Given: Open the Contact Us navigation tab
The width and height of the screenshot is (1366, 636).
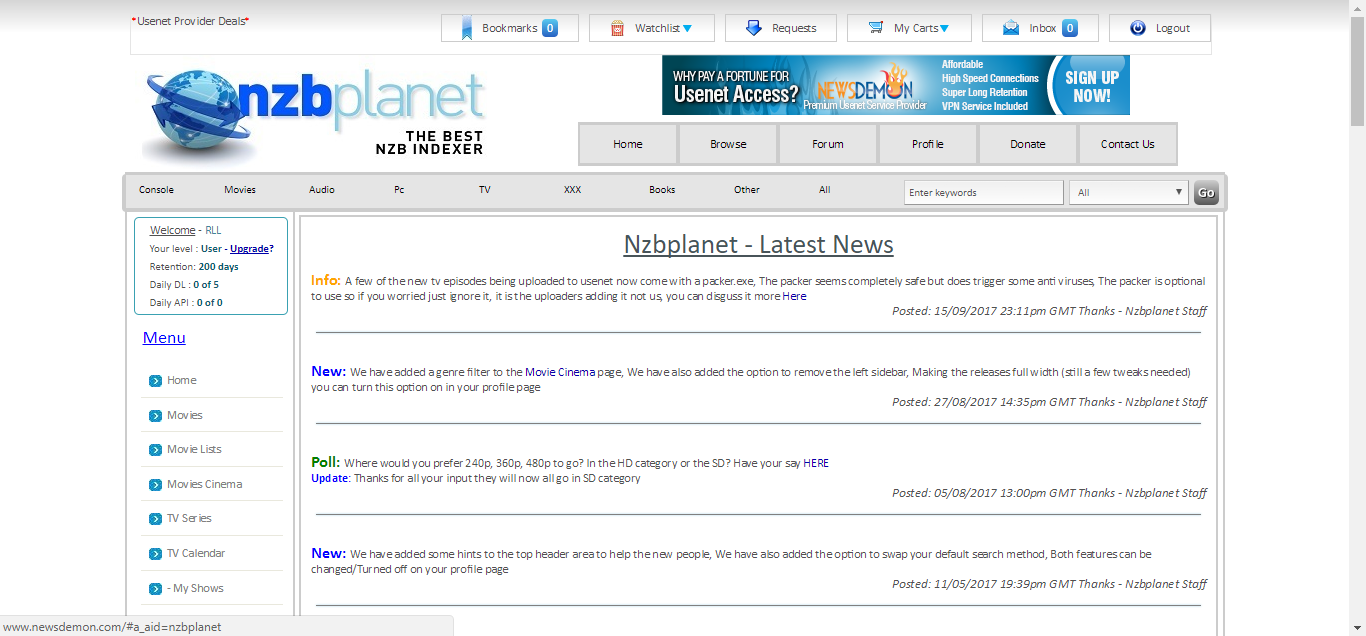Looking at the screenshot, I should [x=1128, y=144].
